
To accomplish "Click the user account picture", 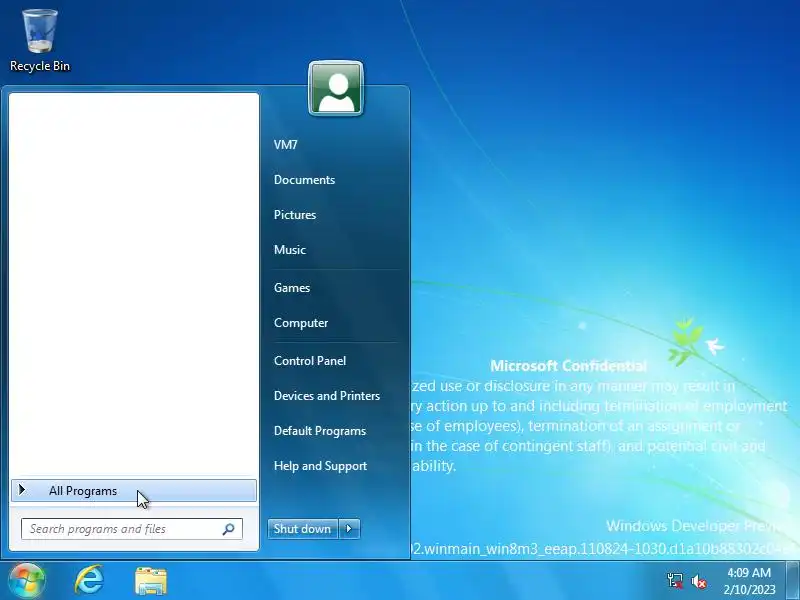I will (x=336, y=88).
